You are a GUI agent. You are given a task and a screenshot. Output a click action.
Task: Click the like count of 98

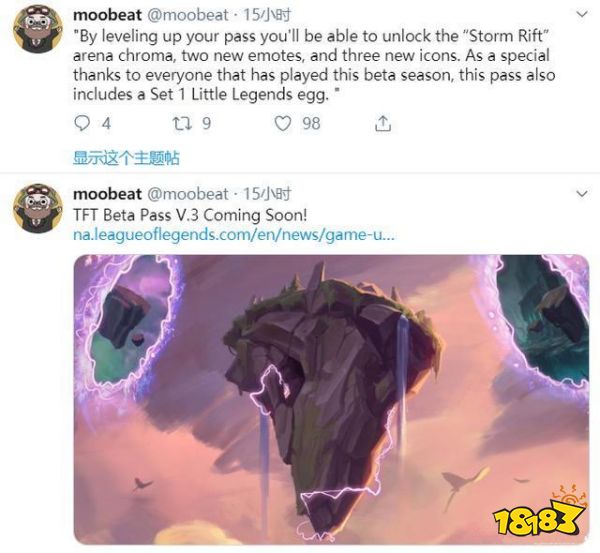(x=311, y=123)
